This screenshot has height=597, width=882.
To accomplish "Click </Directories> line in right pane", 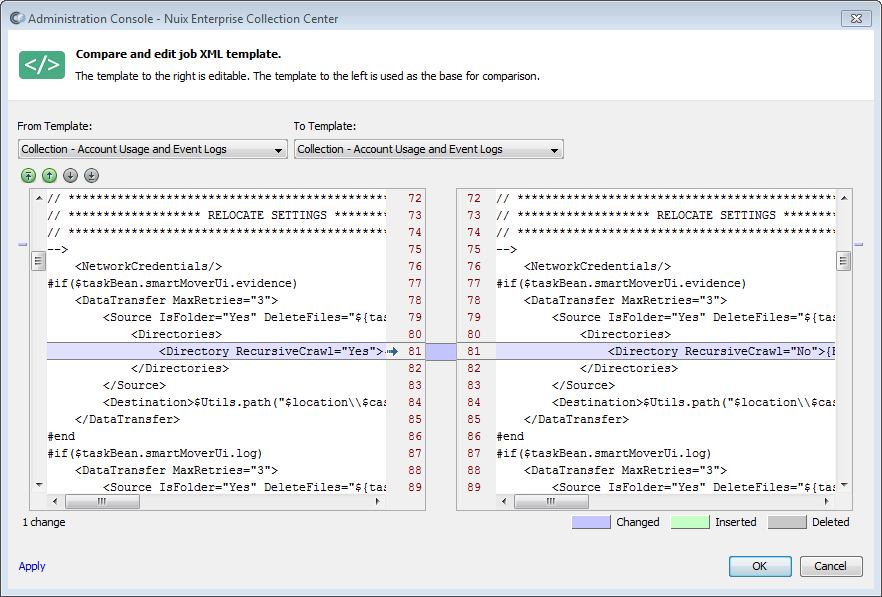I will pyautogui.click(x=629, y=368).
